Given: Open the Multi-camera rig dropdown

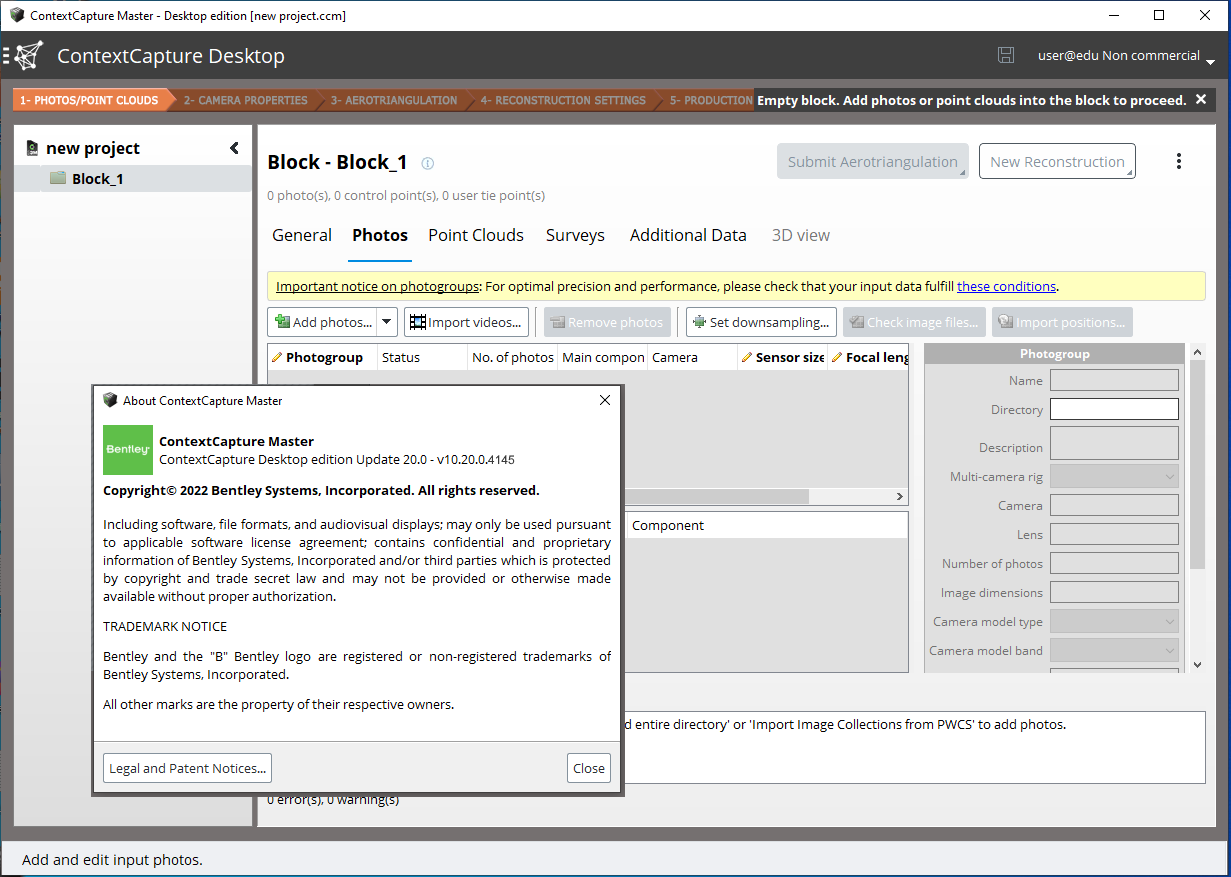Looking at the screenshot, I should point(1114,477).
